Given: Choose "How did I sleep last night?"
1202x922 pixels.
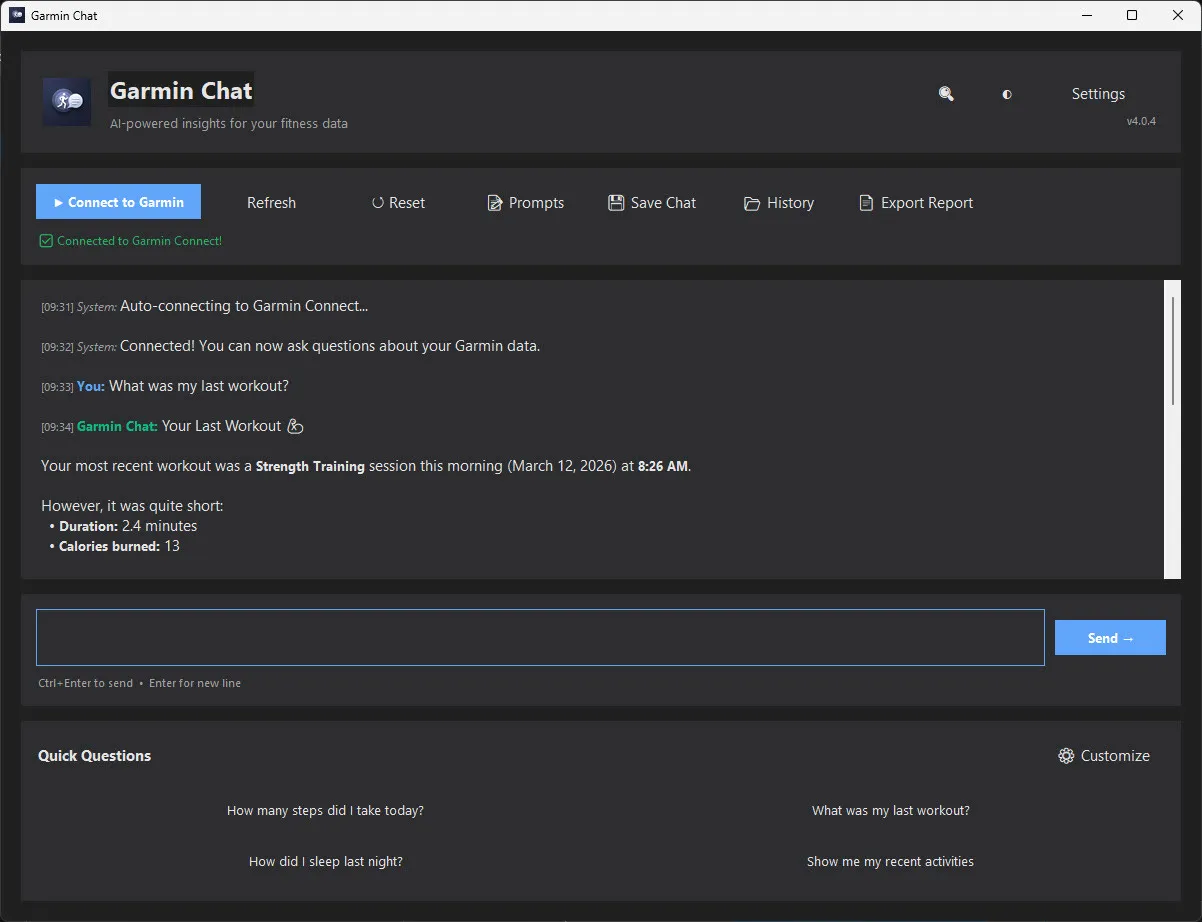Looking at the screenshot, I should click(x=325, y=862).
